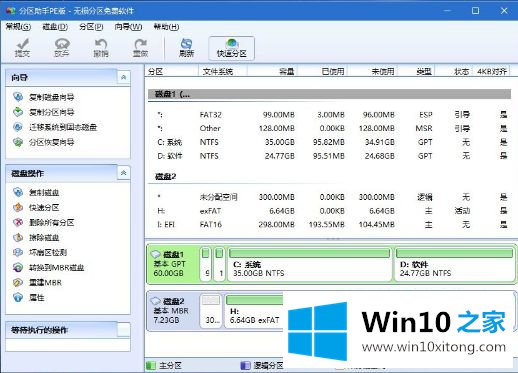Sort by the 4KB对齐 column header
This screenshot has width=518, height=373.
(491, 71)
